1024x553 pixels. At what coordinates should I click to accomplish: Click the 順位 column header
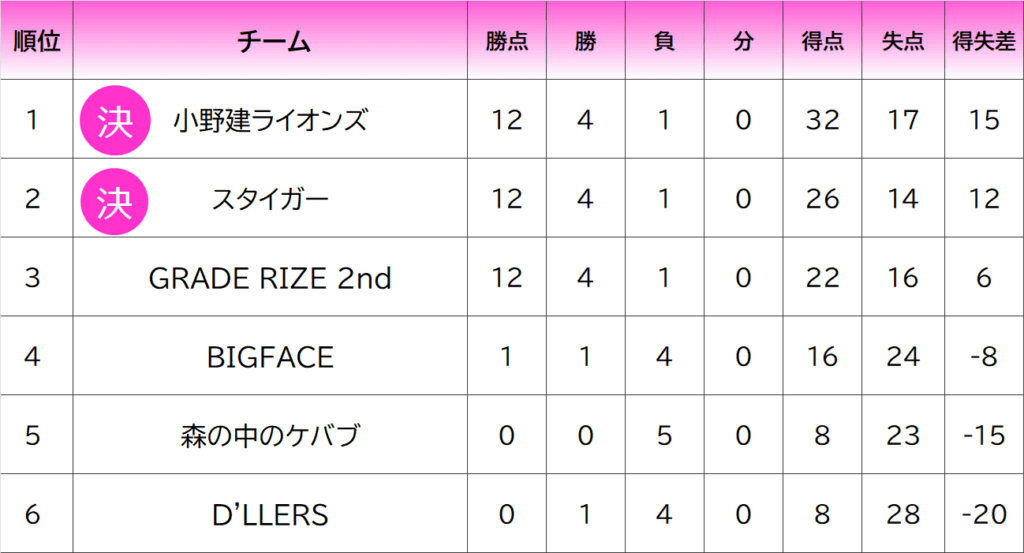pos(36,41)
